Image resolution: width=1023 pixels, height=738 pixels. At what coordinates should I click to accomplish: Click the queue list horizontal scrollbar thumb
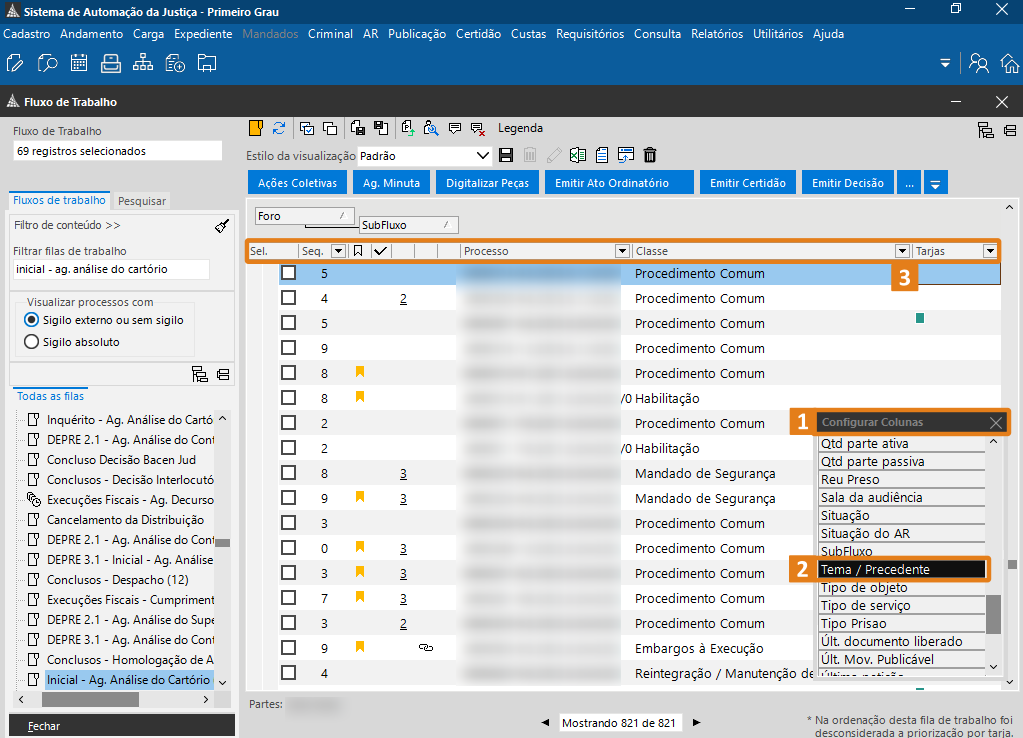point(90,699)
